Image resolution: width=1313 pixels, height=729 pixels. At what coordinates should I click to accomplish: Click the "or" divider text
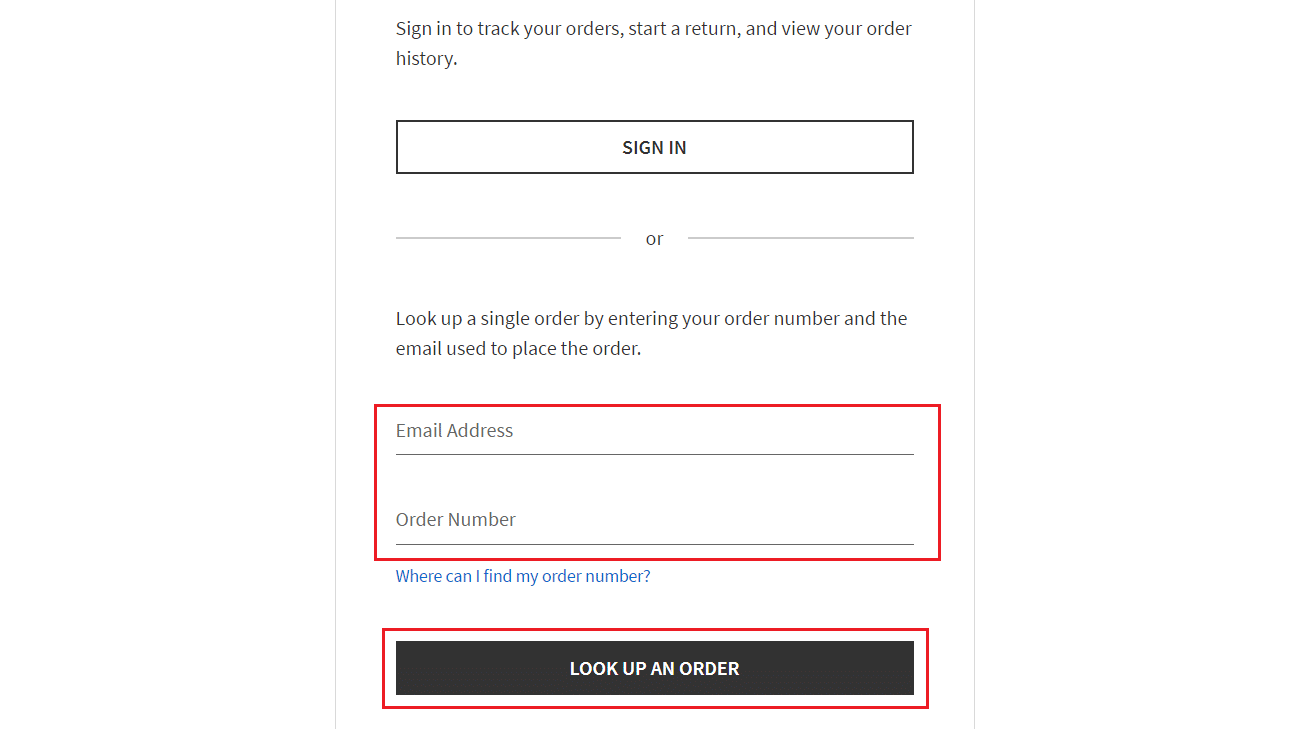click(x=654, y=239)
